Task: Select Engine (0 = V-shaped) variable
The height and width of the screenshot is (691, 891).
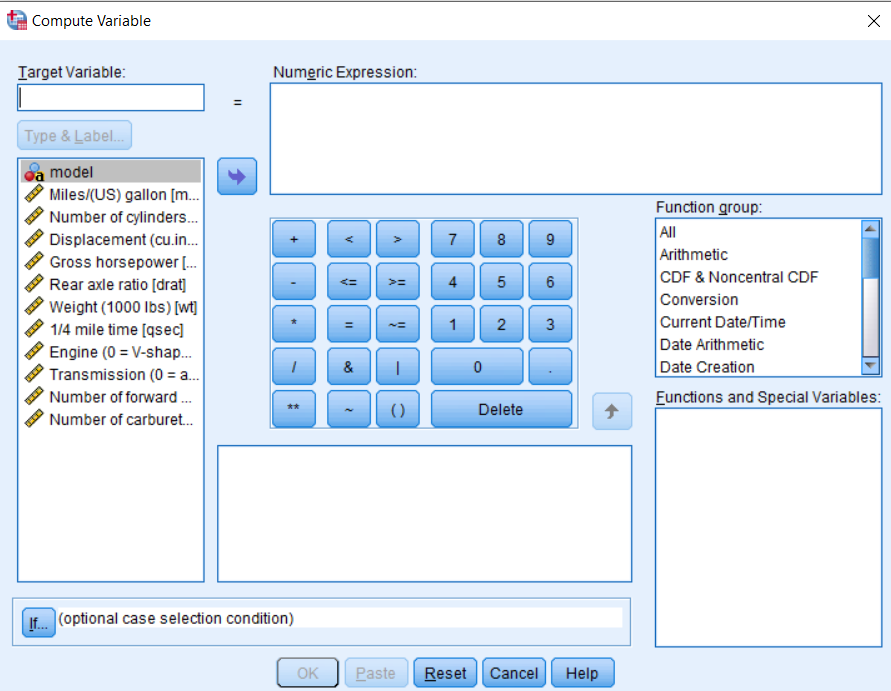Action: (x=111, y=352)
